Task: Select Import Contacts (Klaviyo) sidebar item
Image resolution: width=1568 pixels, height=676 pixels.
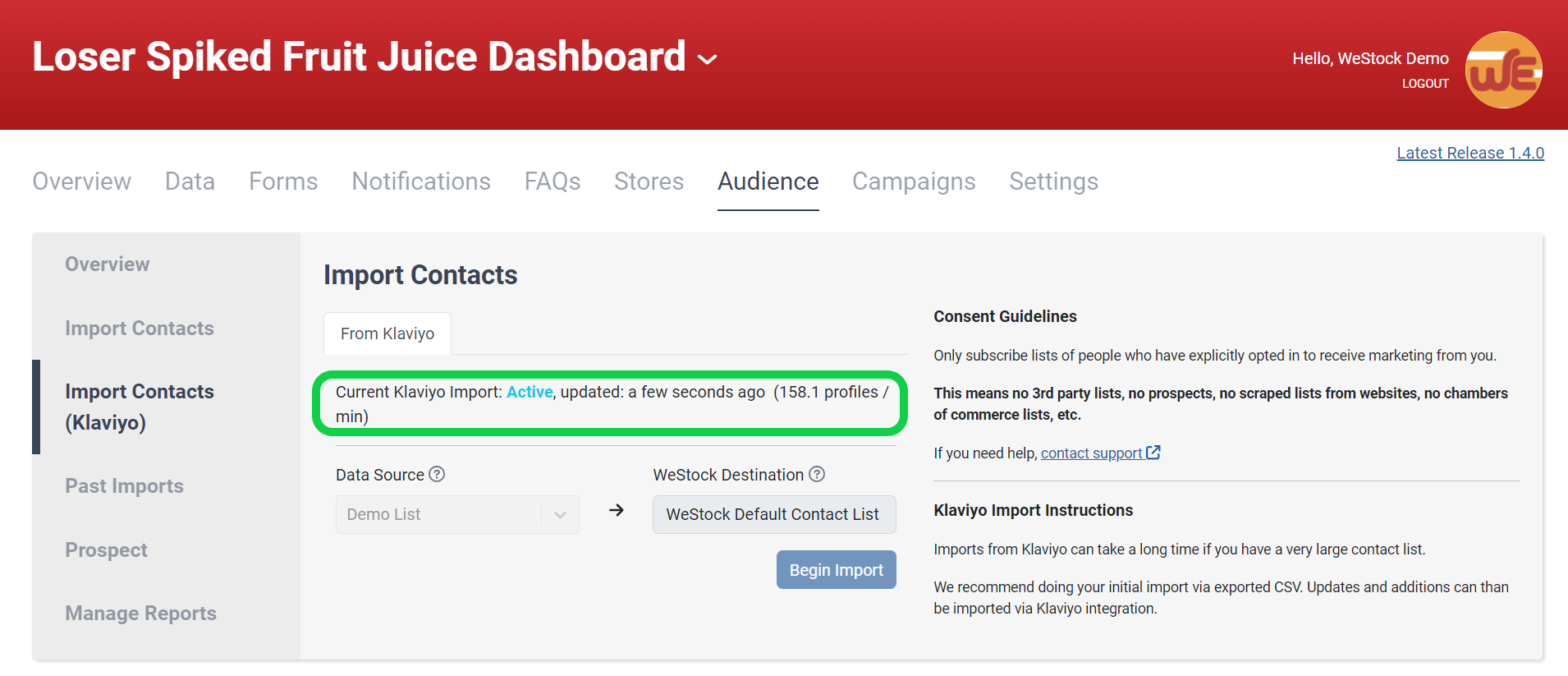Action: [140, 407]
